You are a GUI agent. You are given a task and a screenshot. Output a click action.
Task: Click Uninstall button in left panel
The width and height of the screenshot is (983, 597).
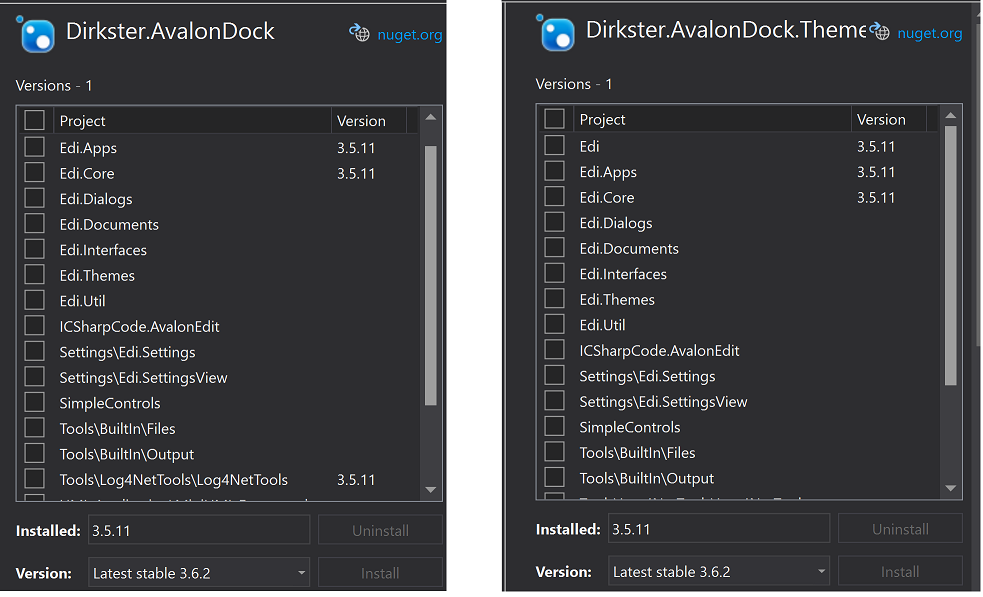point(380,531)
